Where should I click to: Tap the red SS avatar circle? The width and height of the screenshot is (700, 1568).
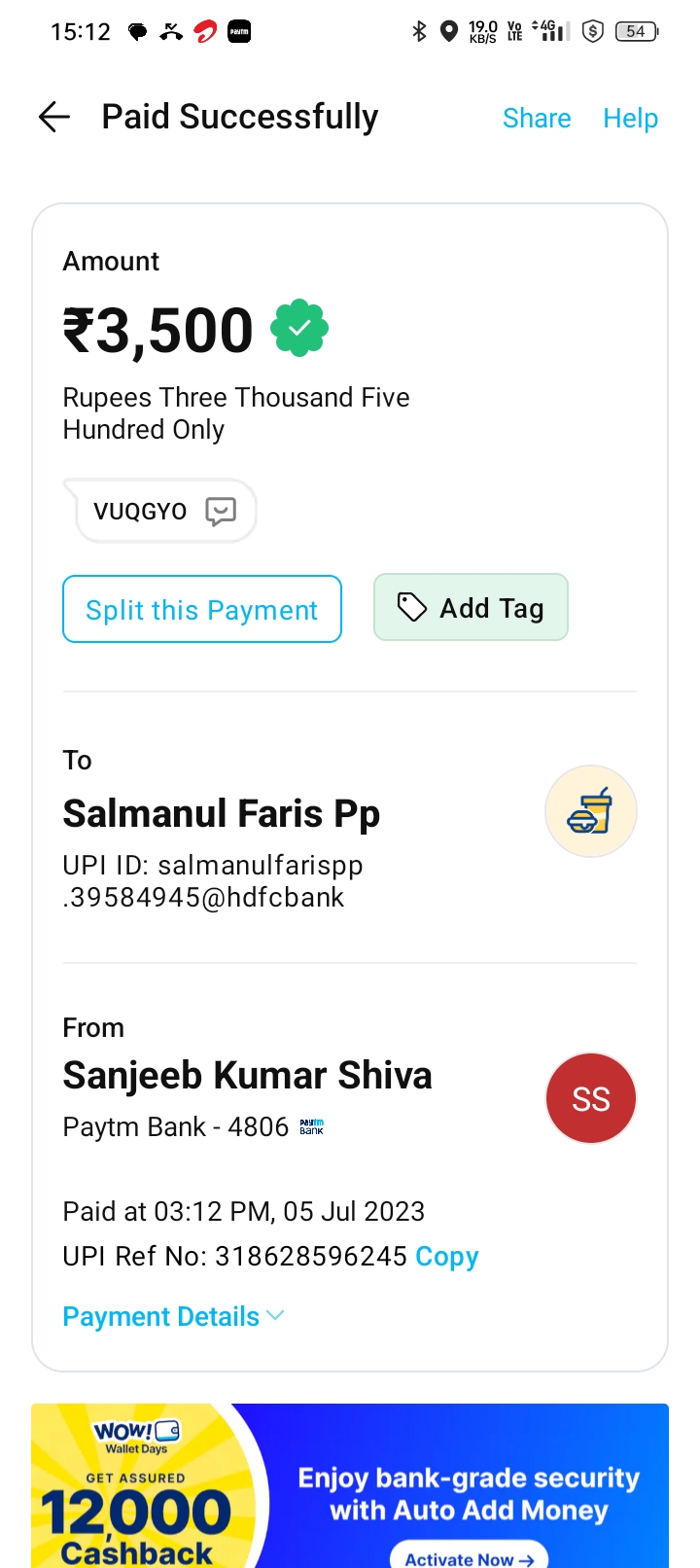(590, 1098)
